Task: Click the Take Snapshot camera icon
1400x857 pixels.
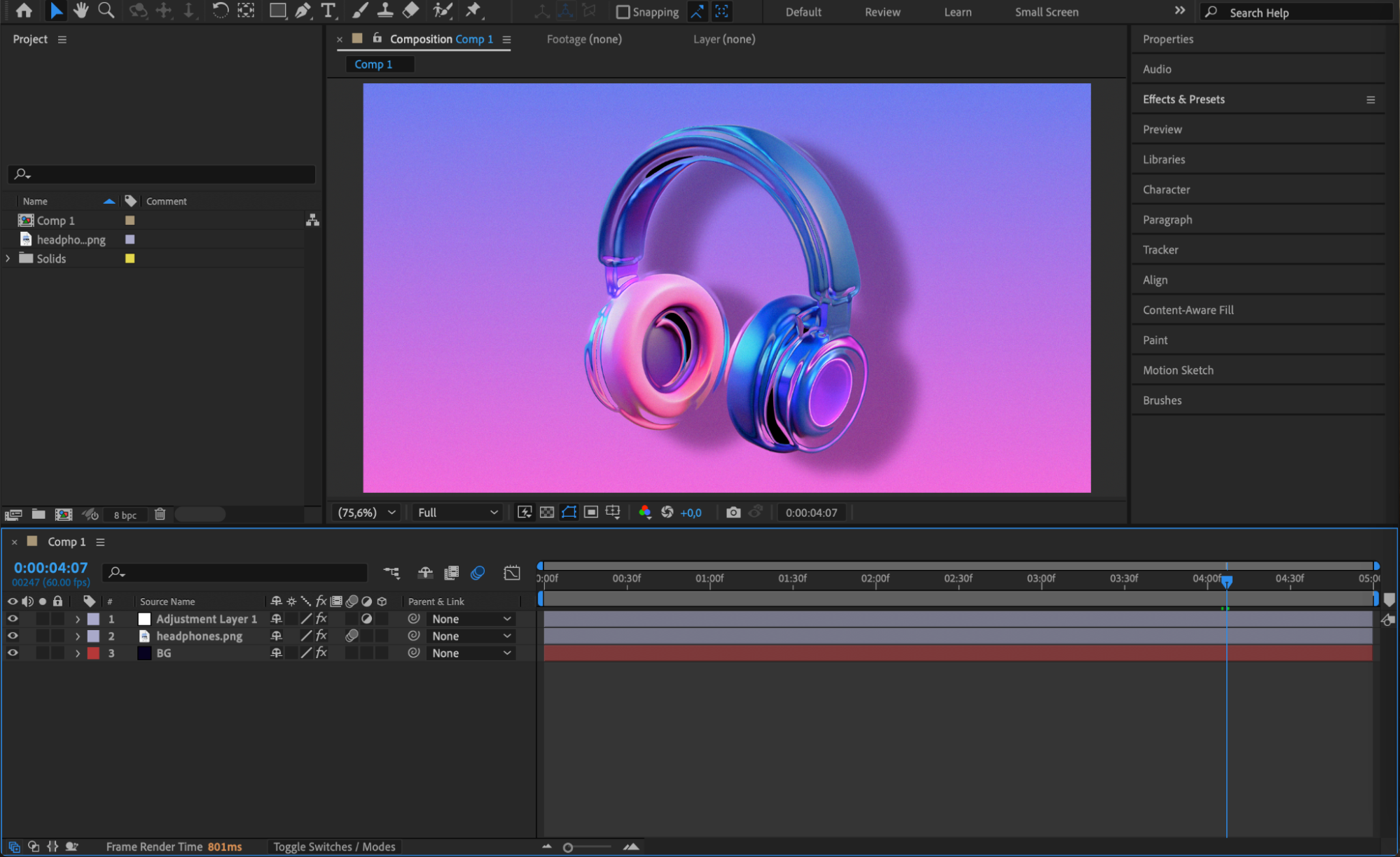Action: pyautogui.click(x=733, y=513)
